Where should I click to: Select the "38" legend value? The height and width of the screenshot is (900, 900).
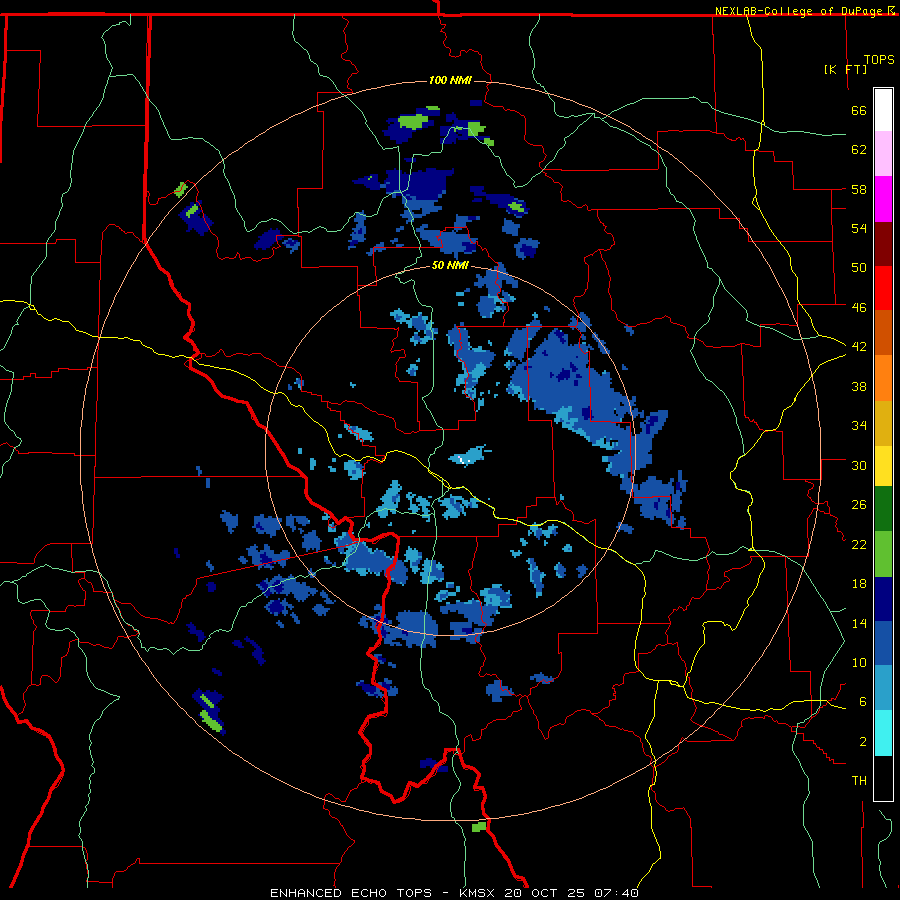[859, 386]
